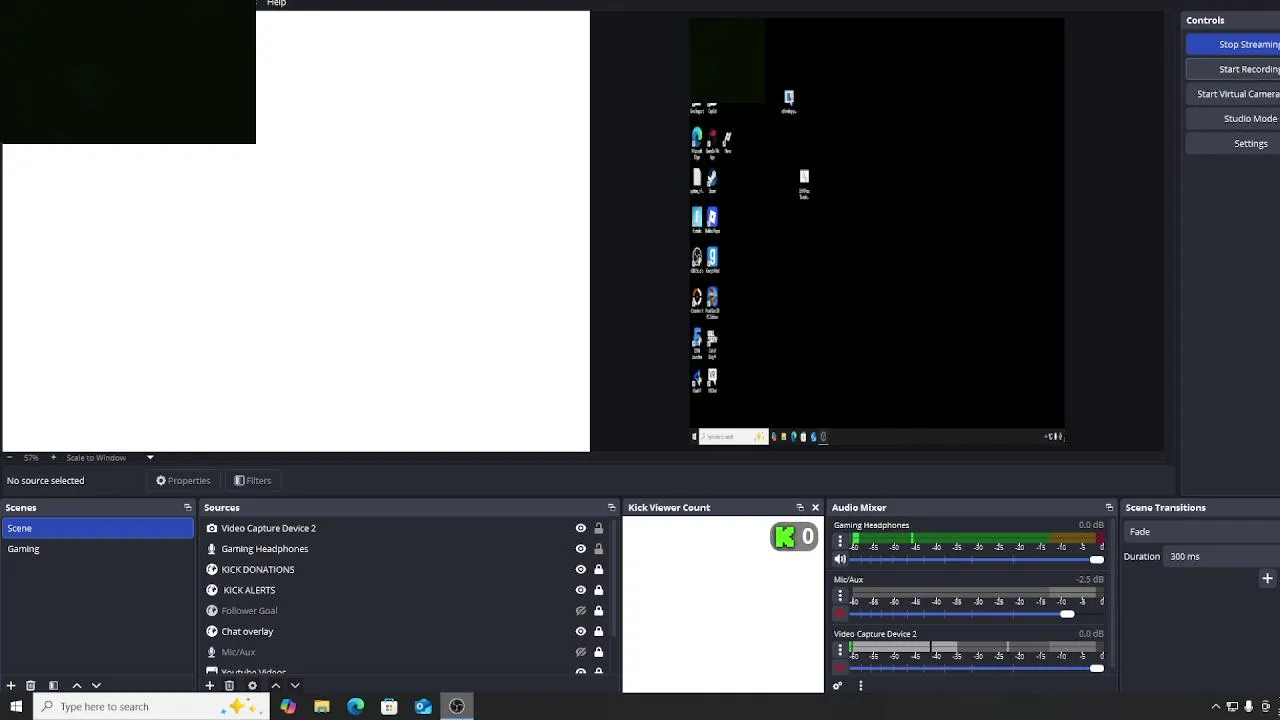Open Mic/Aux three-dot audio menu
The height and width of the screenshot is (720, 1280).
coord(840,596)
